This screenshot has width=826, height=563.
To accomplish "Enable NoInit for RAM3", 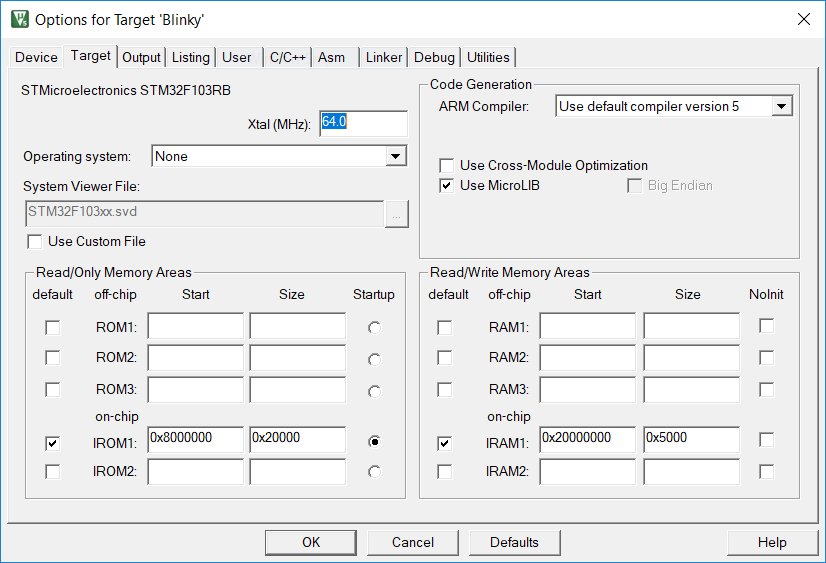I will (766, 390).
